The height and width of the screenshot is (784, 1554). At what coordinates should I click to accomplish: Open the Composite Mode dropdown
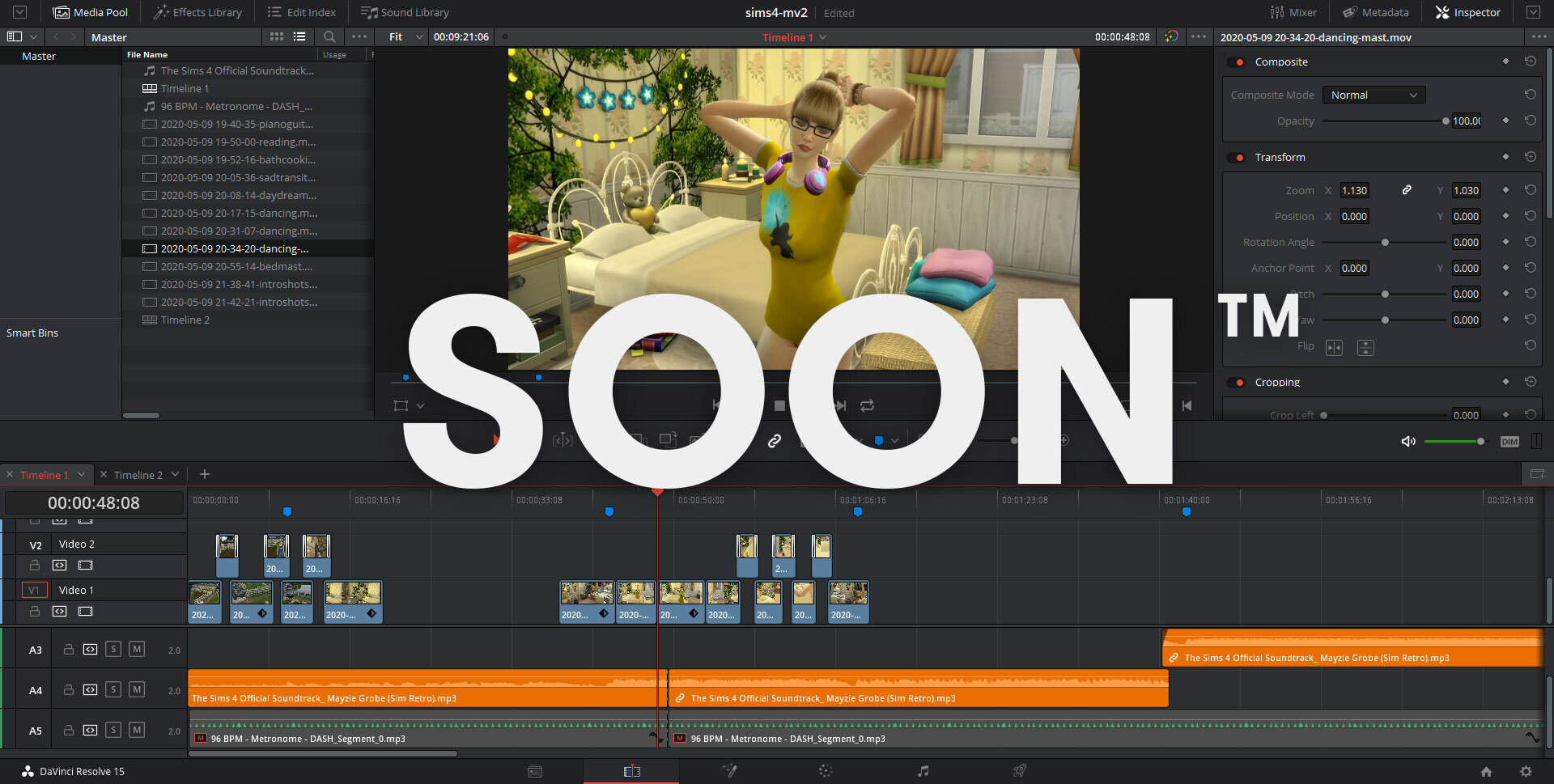1374,95
